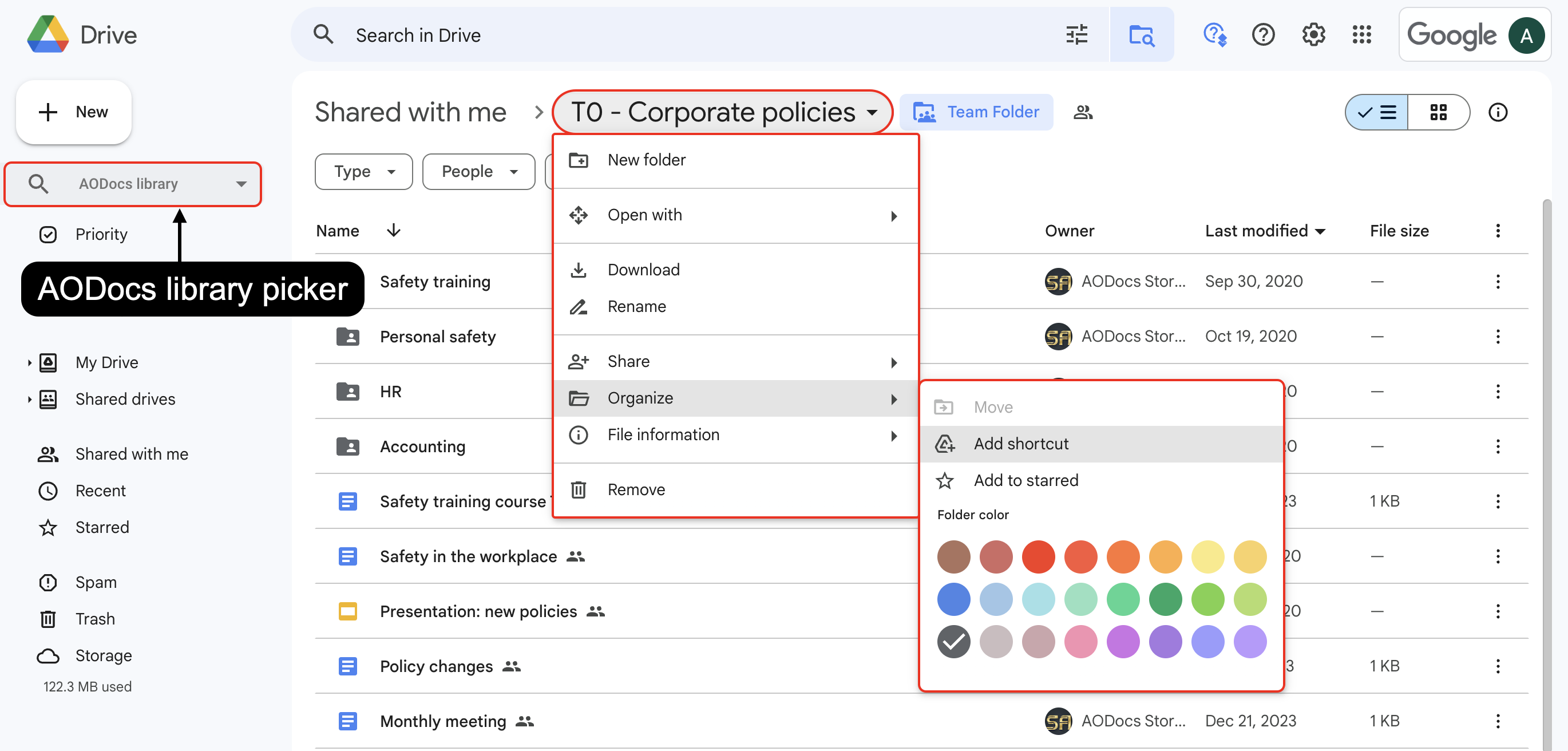Click the Search in Drive field
The height and width of the screenshot is (751, 1568).
(x=700, y=35)
